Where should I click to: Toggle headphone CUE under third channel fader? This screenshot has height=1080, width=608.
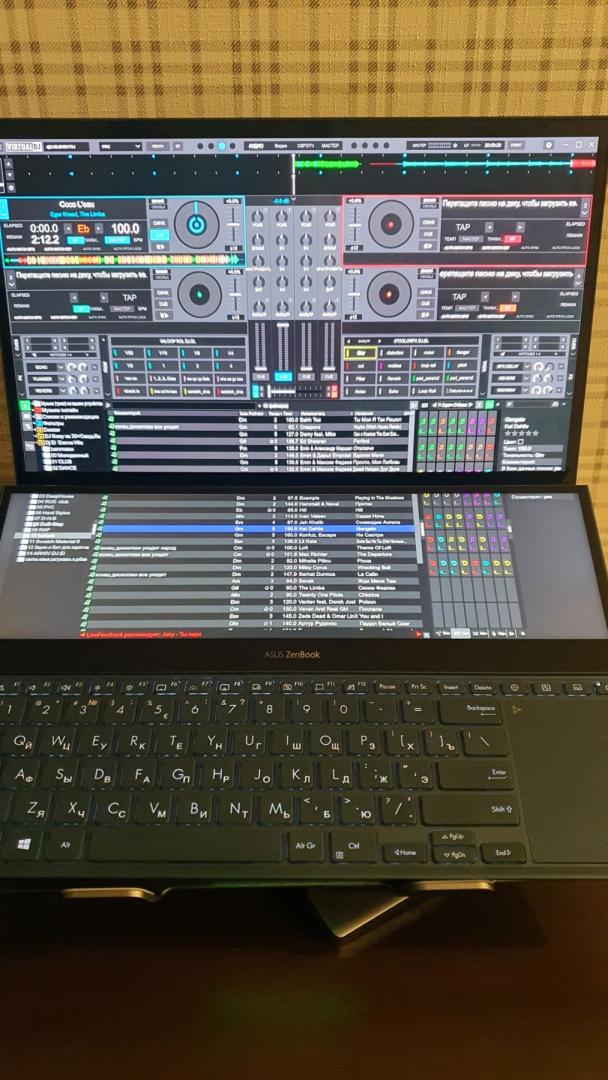(x=306, y=377)
